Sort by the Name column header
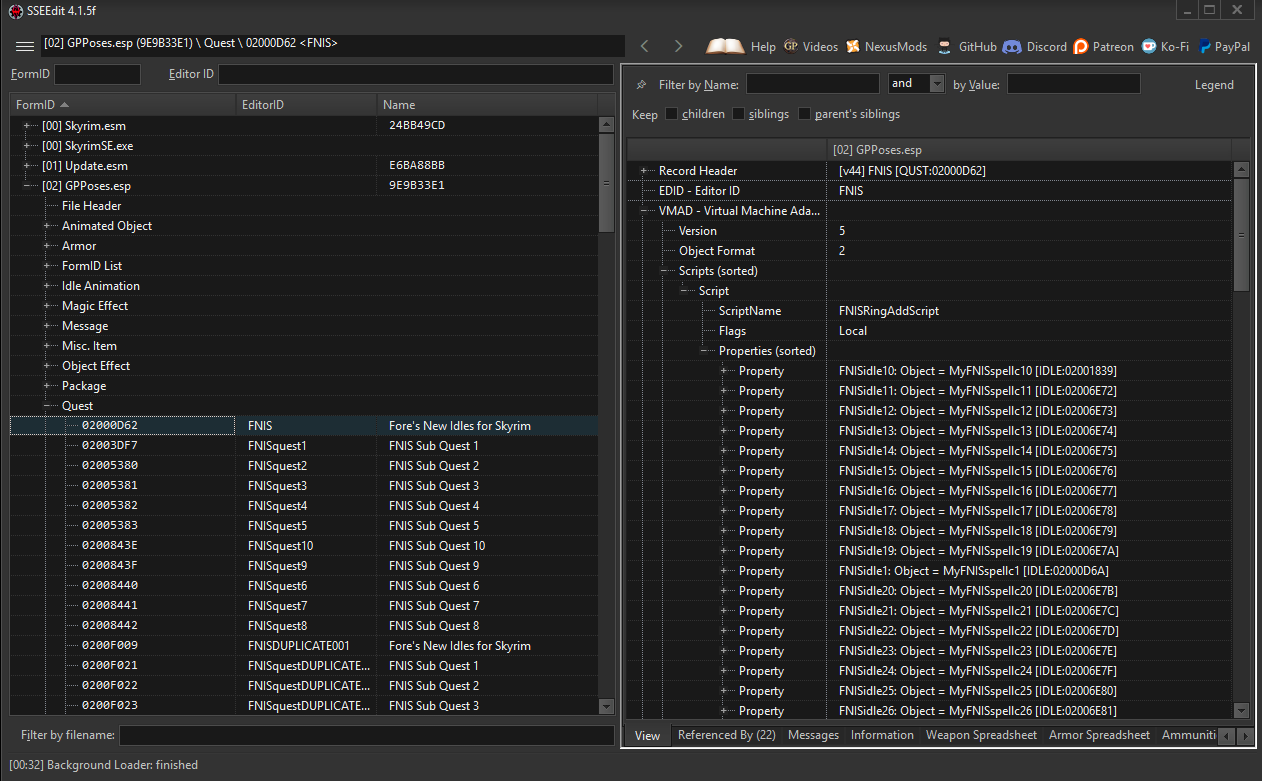 tap(487, 104)
